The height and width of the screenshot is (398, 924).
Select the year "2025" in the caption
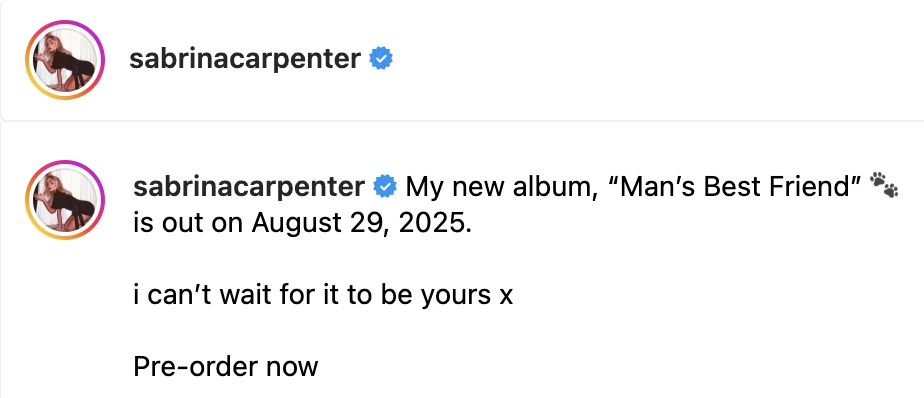pos(432,223)
